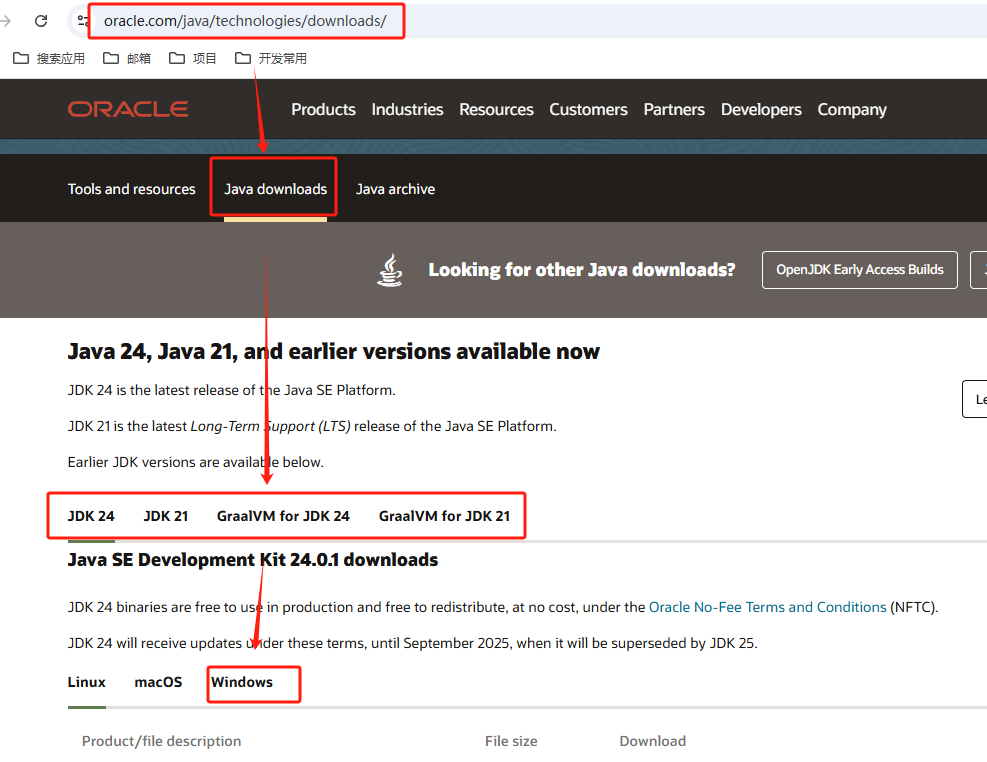The width and height of the screenshot is (987, 762).
Task: Open the Java archive tab
Action: [x=395, y=189]
